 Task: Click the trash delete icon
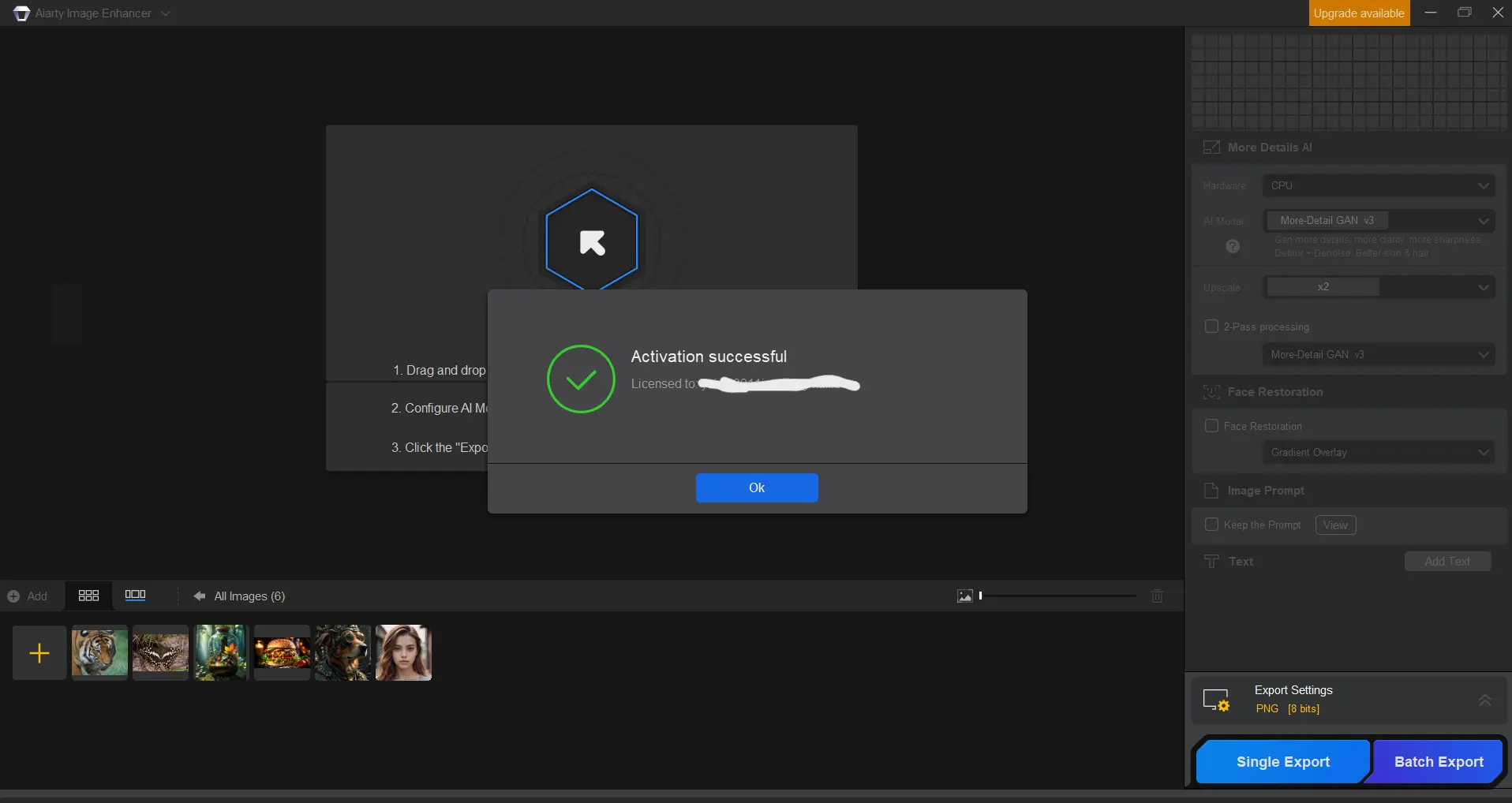pyautogui.click(x=1157, y=596)
